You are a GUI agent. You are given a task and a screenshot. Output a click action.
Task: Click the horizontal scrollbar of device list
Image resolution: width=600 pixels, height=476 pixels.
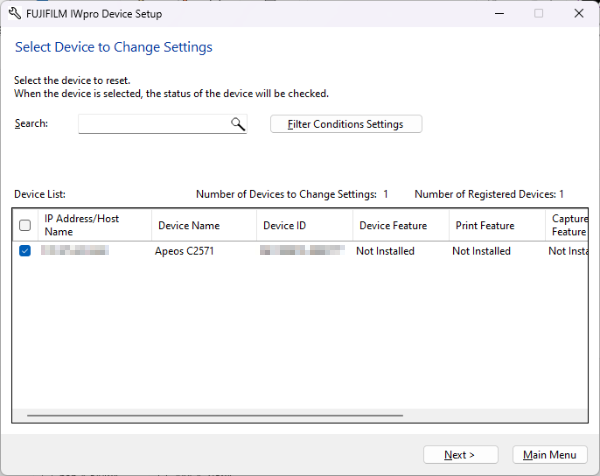click(x=215, y=415)
